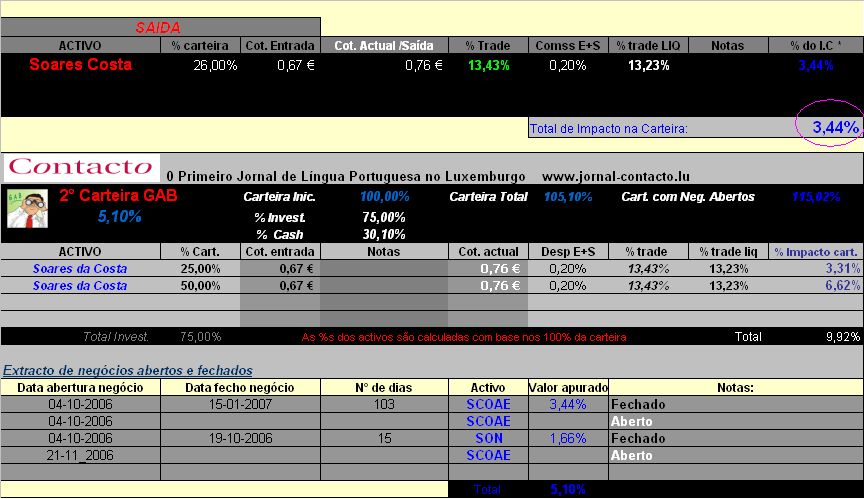Select the 'Valor apurado' header
Screen dimensions: 864x499
568,388
